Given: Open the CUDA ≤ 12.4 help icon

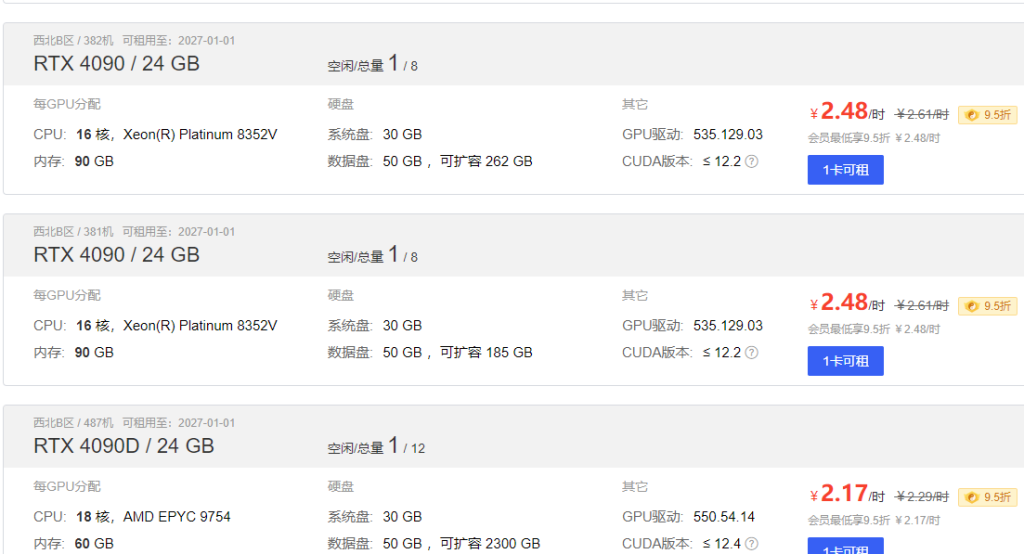Looking at the screenshot, I should coord(752,544).
